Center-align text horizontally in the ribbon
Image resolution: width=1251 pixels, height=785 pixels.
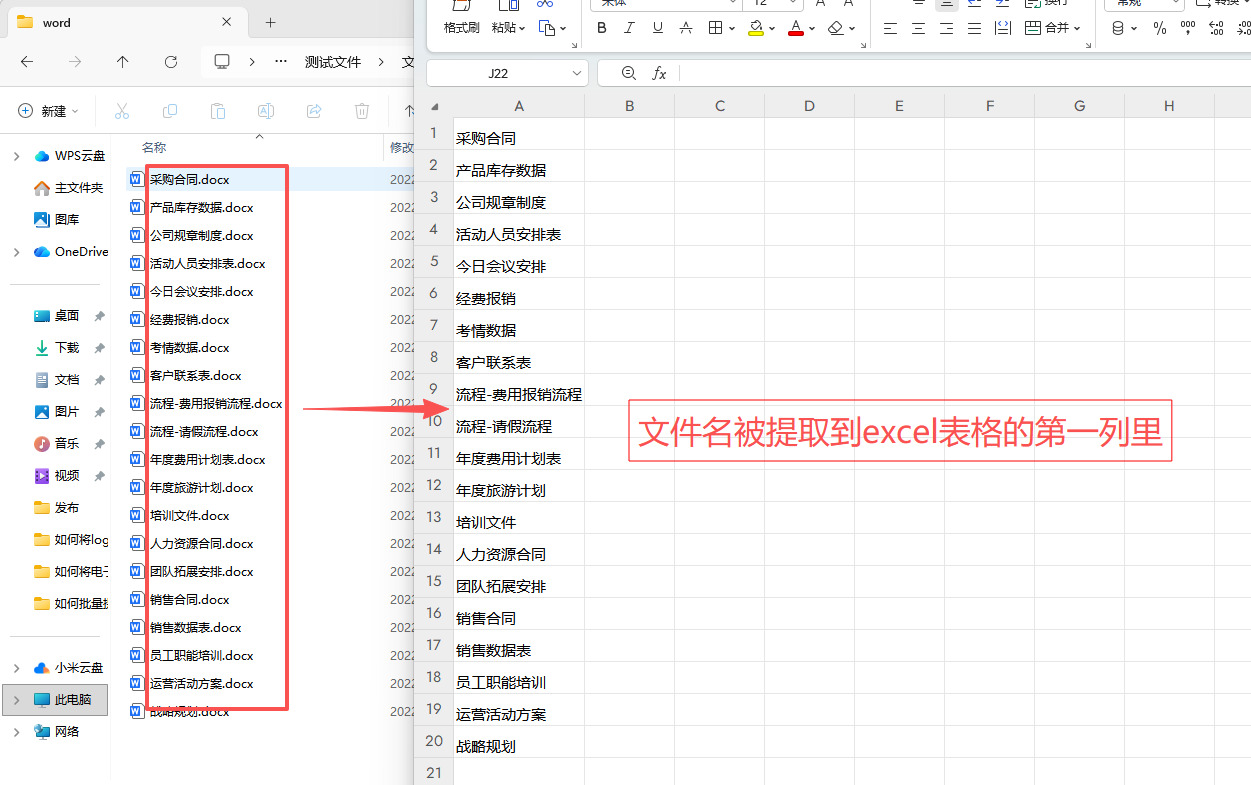[919, 28]
